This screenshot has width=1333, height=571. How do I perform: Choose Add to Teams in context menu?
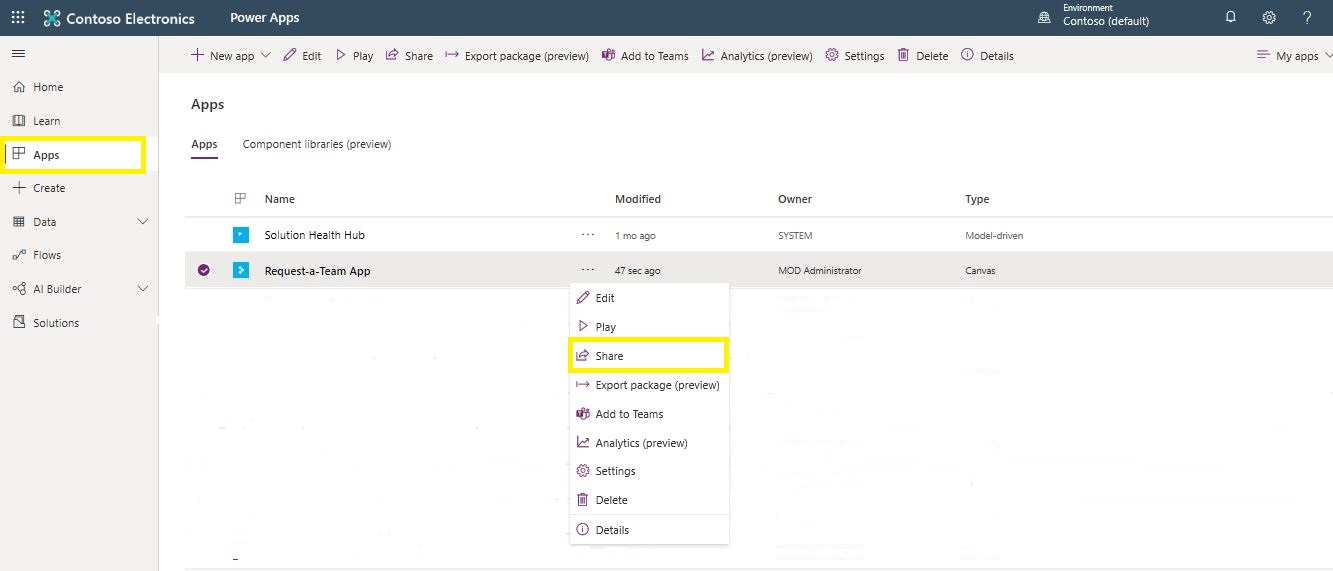point(649,414)
